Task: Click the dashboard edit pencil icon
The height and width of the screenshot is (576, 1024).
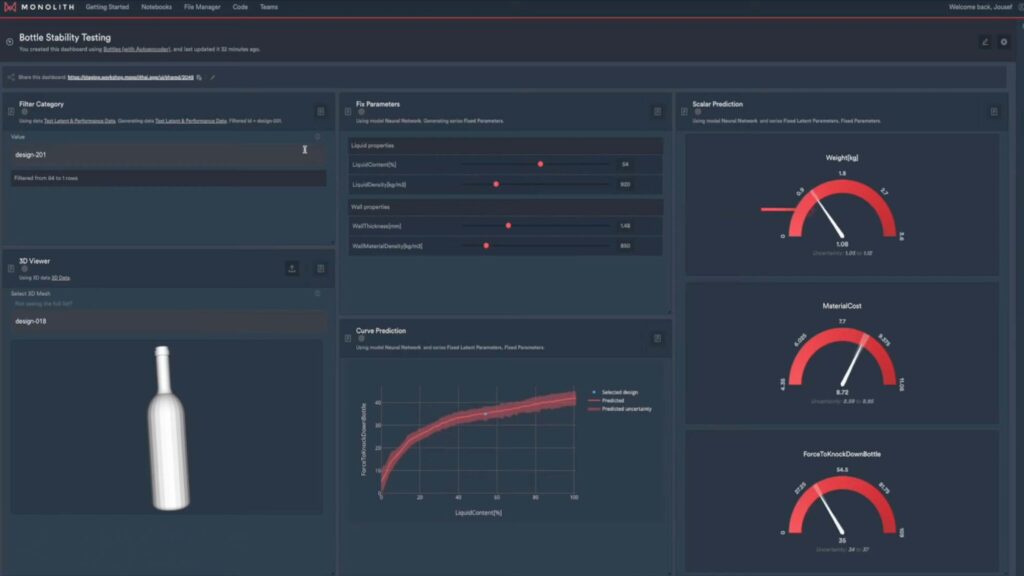Action: tap(985, 42)
